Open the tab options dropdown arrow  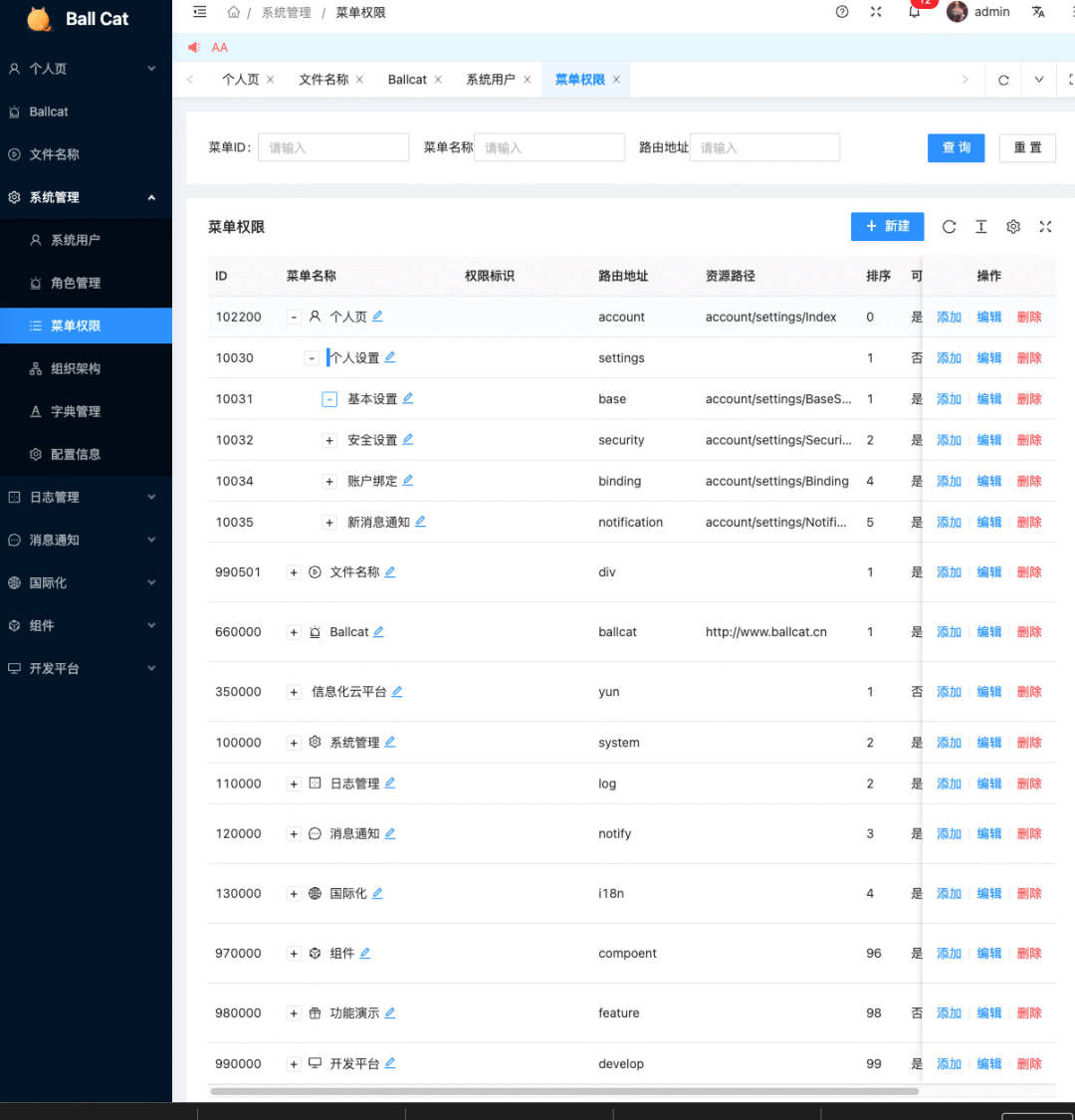tap(1039, 80)
